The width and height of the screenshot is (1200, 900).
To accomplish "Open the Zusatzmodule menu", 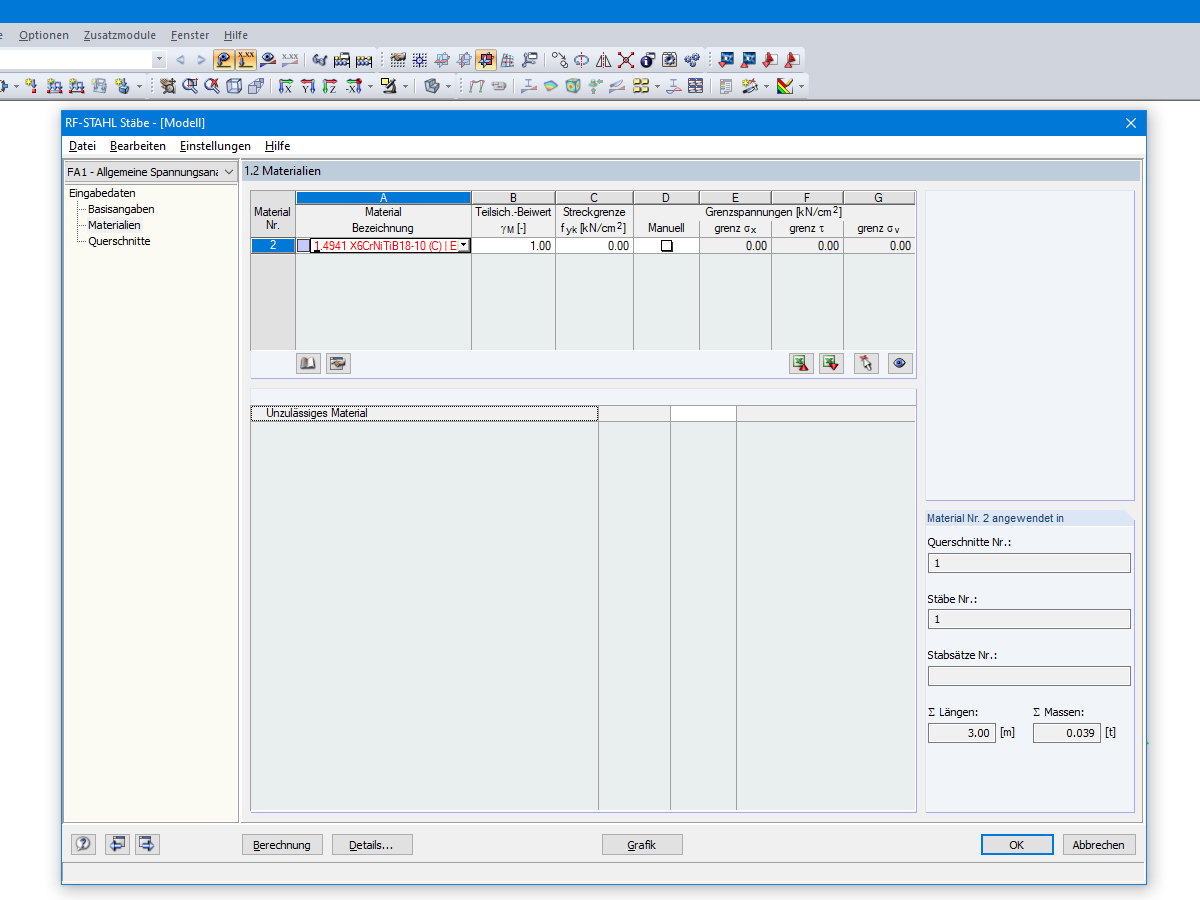I will (120, 35).
